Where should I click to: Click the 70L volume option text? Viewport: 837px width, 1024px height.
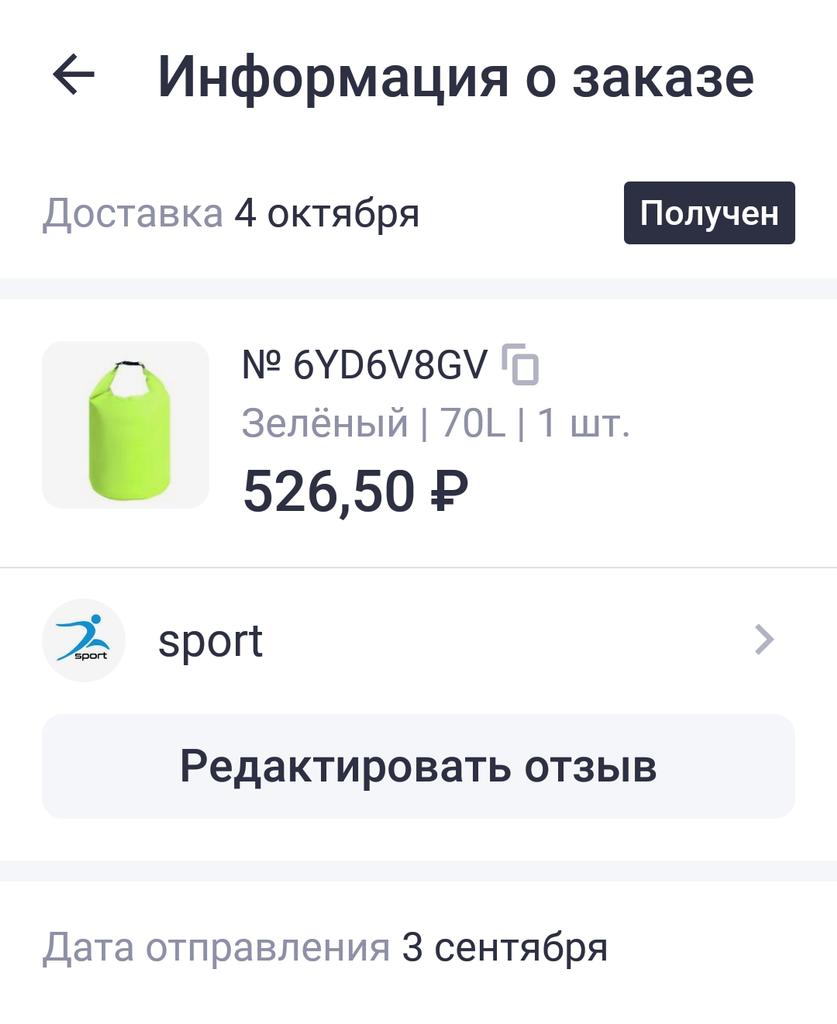point(473,423)
